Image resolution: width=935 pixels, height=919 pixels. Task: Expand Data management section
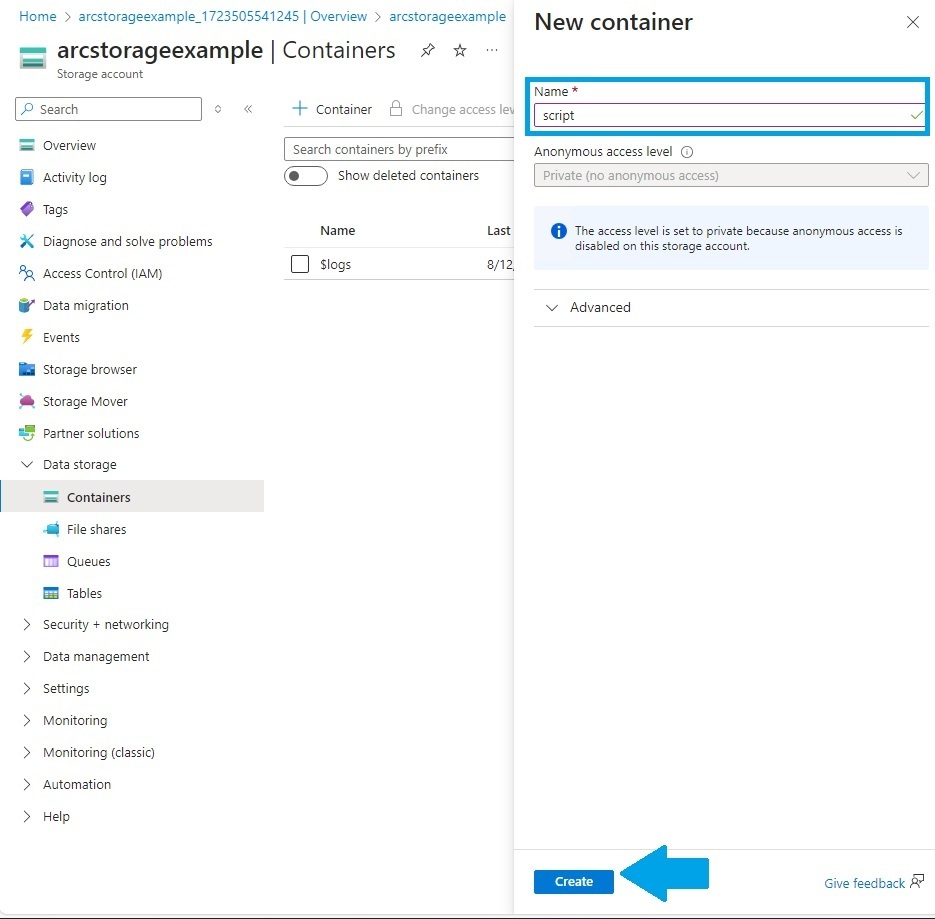click(27, 657)
